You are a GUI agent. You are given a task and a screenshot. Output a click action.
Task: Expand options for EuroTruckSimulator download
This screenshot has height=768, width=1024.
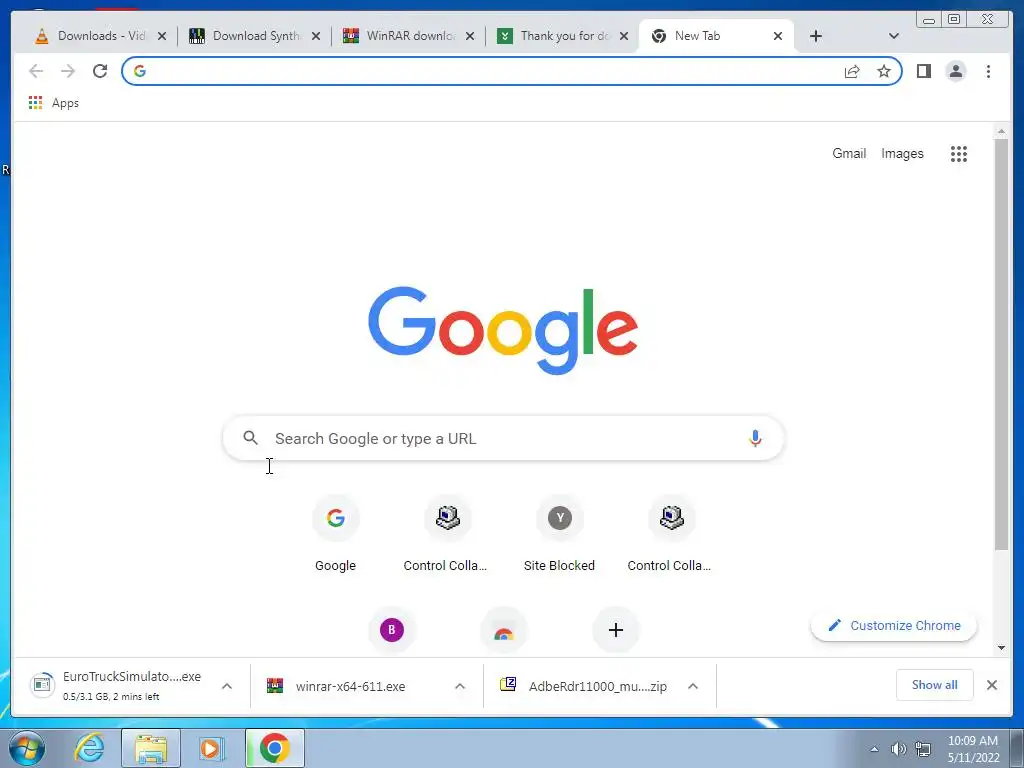(x=227, y=686)
